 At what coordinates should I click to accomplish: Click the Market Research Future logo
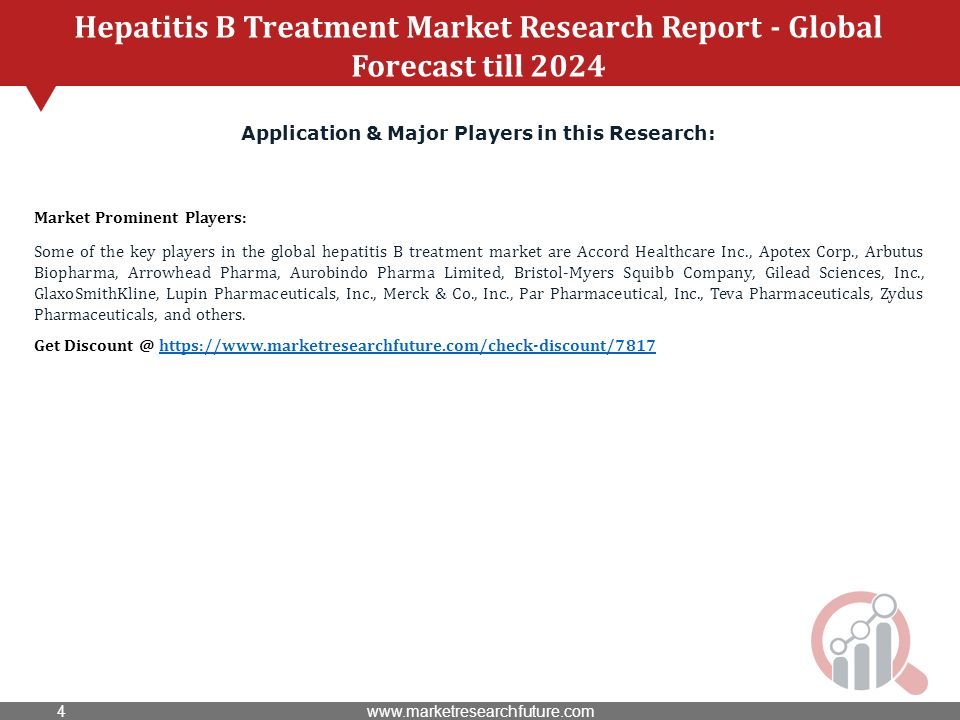pyautogui.click(x=869, y=642)
